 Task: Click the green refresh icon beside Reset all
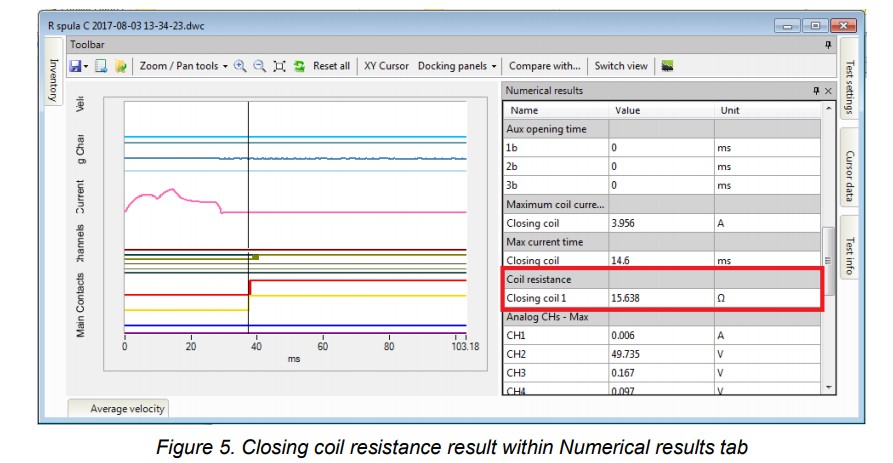tap(298, 66)
